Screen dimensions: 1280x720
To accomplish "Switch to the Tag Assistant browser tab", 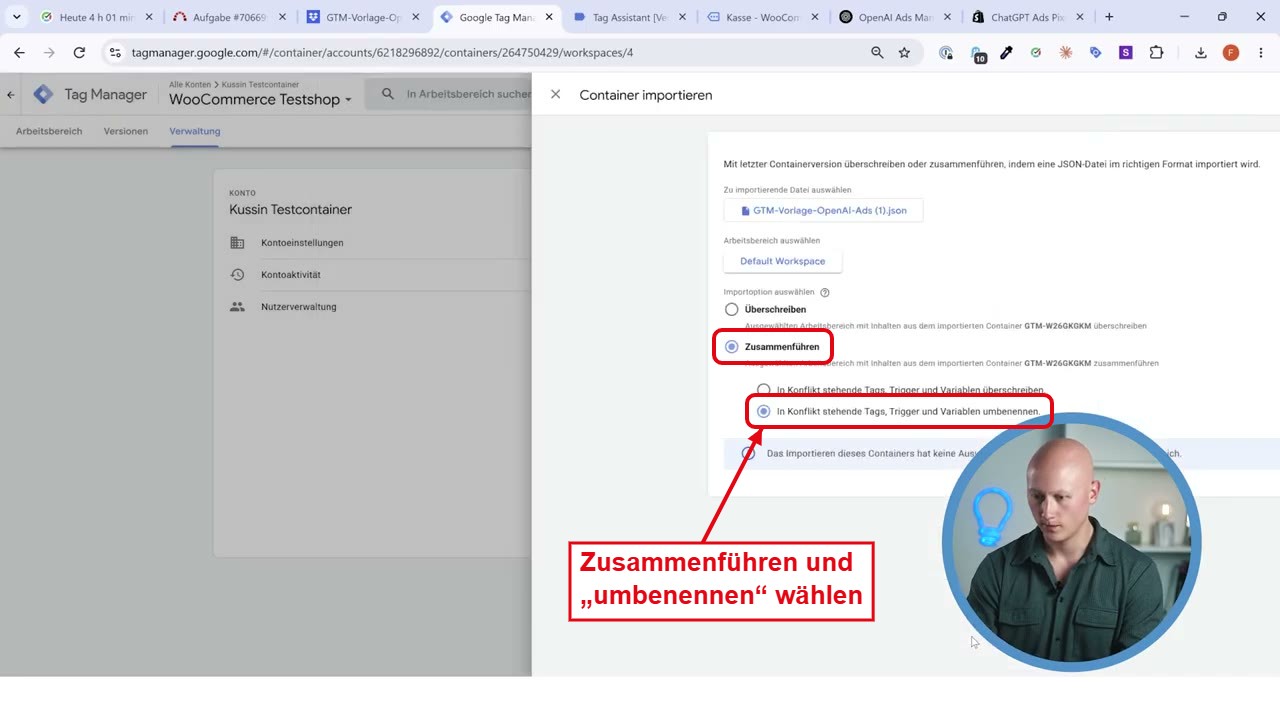I will (x=630, y=17).
